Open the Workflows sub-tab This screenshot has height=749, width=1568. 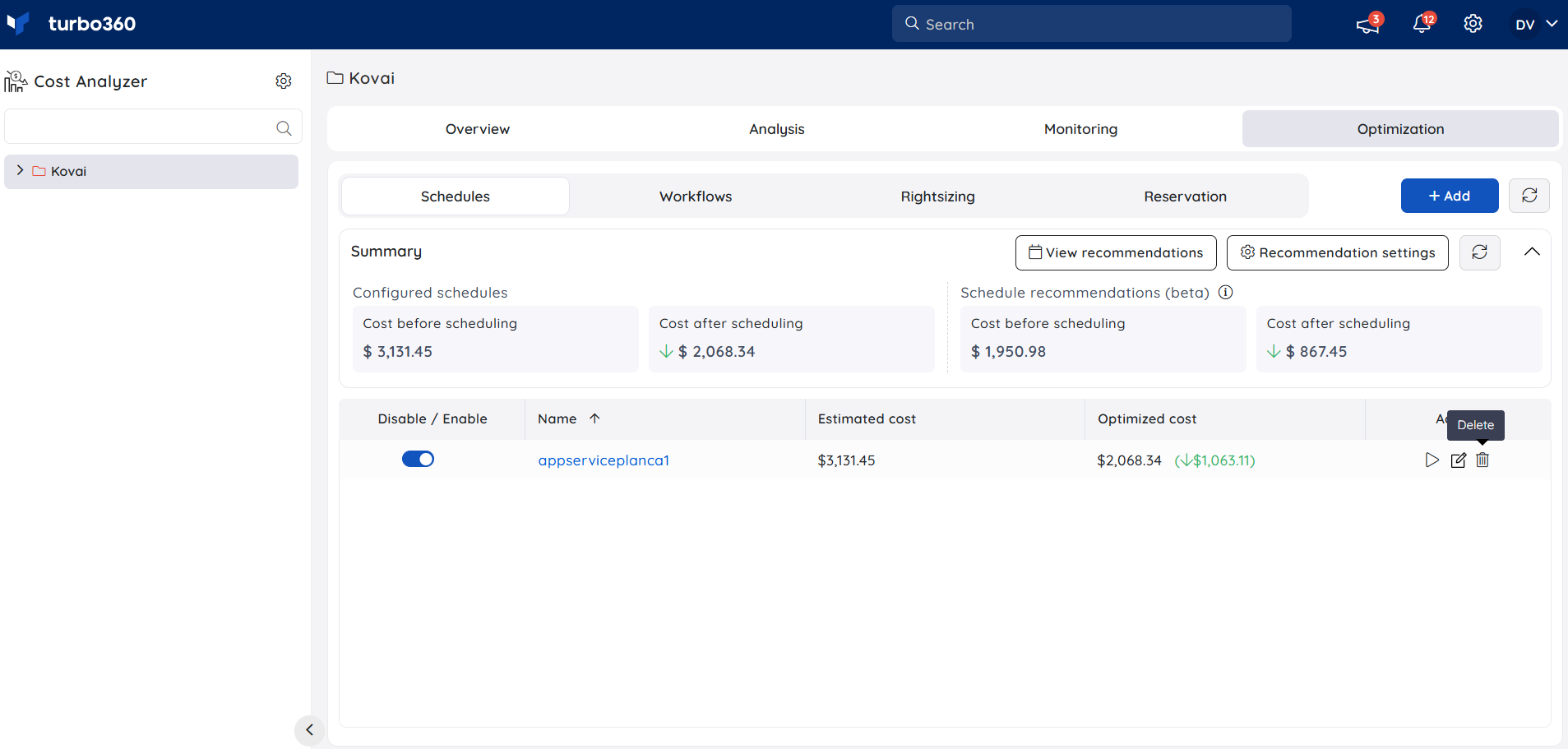tap(696, 196)
